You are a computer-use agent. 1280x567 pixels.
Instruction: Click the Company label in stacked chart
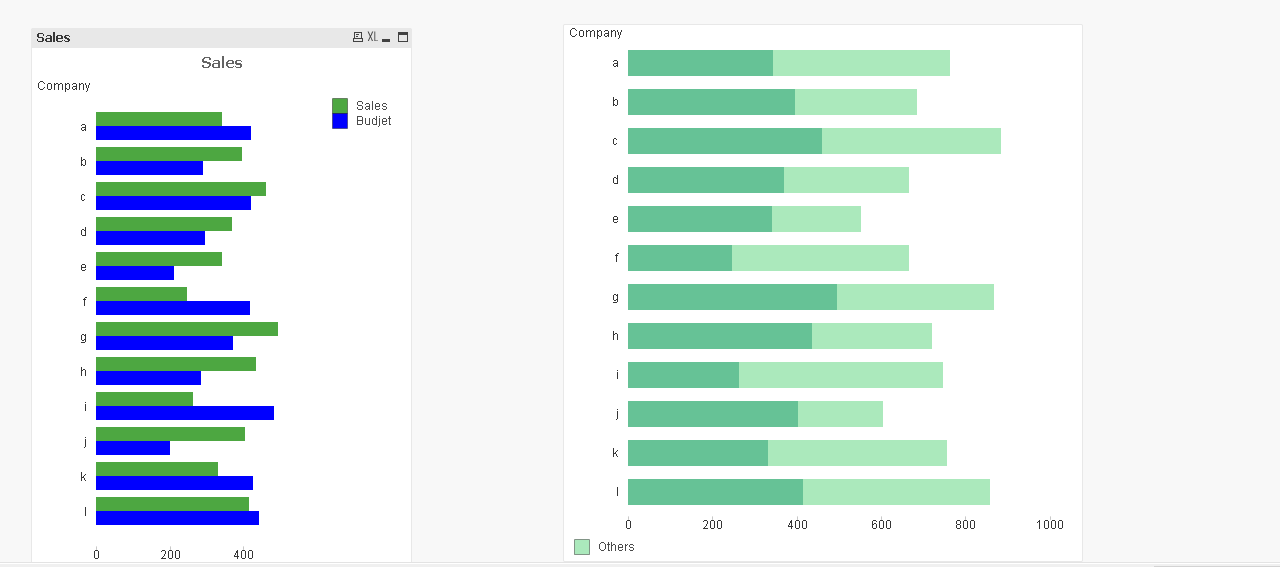pos(596,33)
